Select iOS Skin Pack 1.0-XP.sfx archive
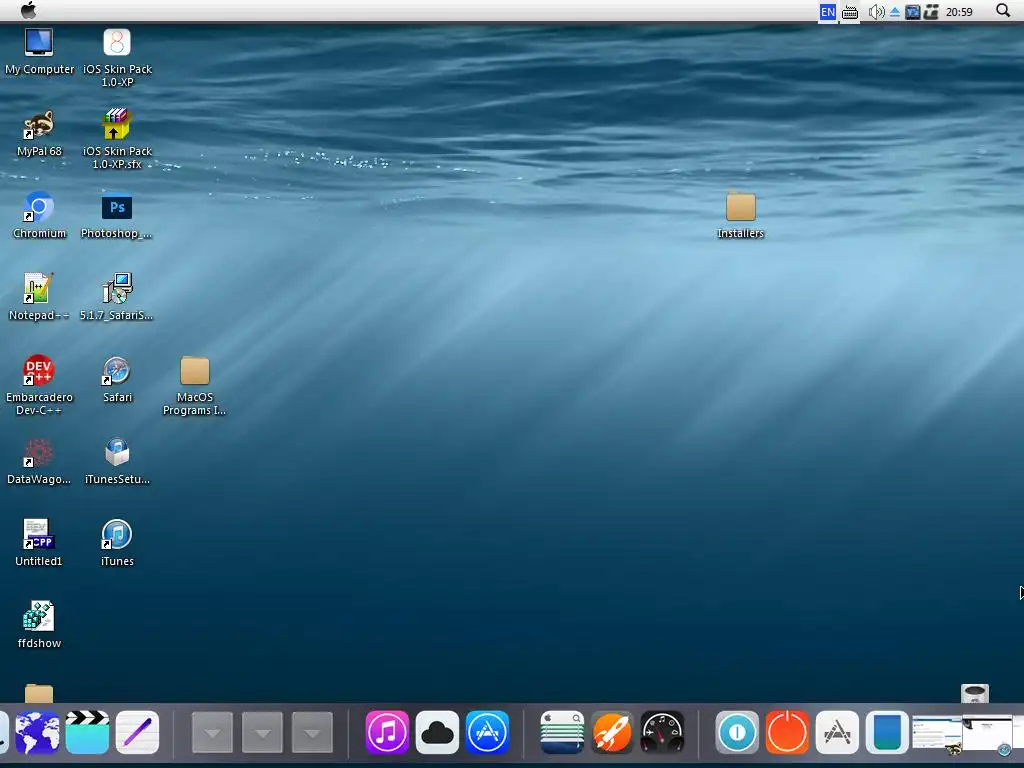This screenshot has height=768, width=1024. click(117, 139)
